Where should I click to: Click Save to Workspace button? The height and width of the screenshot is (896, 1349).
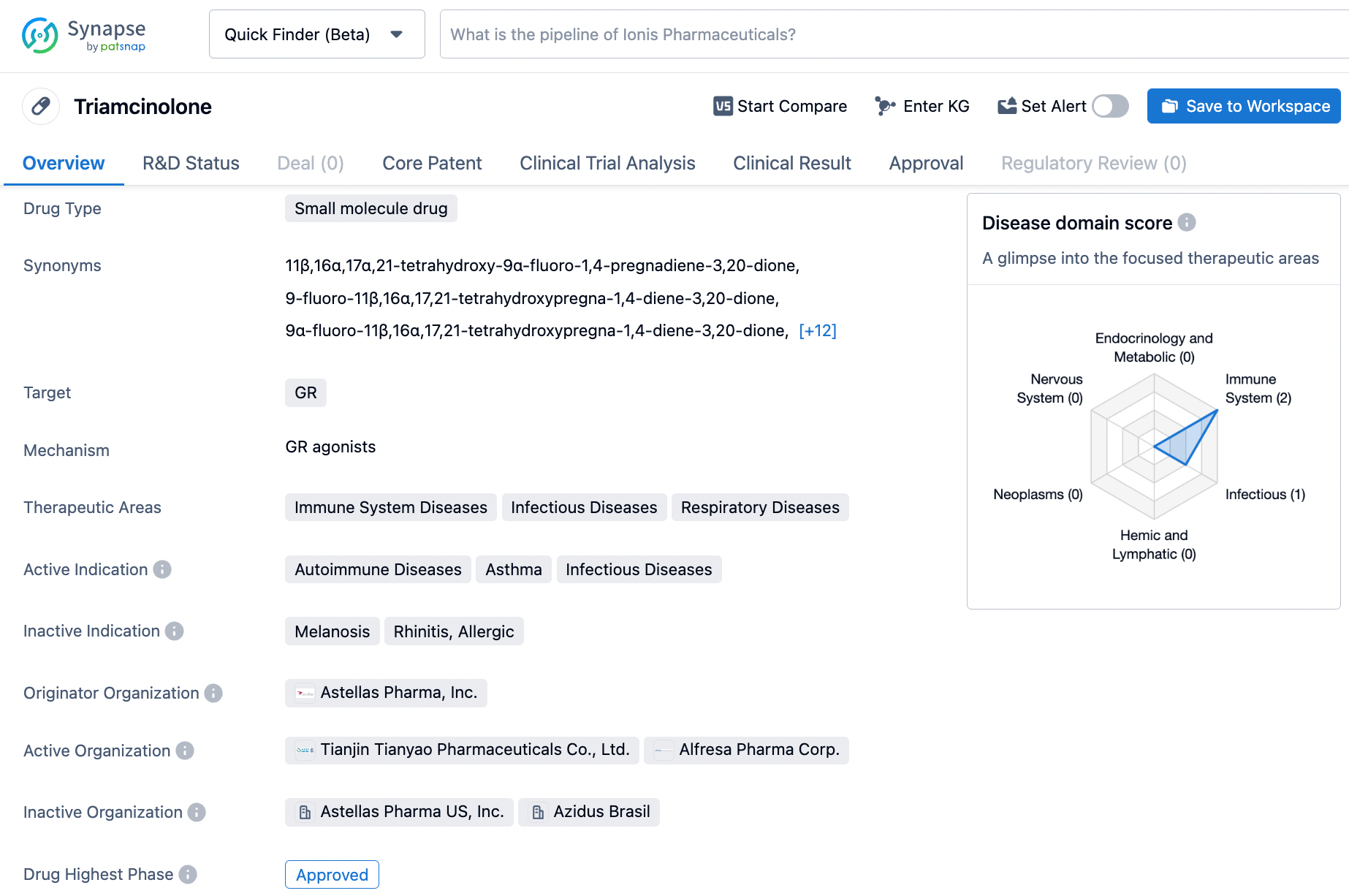[x=1243, y=107]
